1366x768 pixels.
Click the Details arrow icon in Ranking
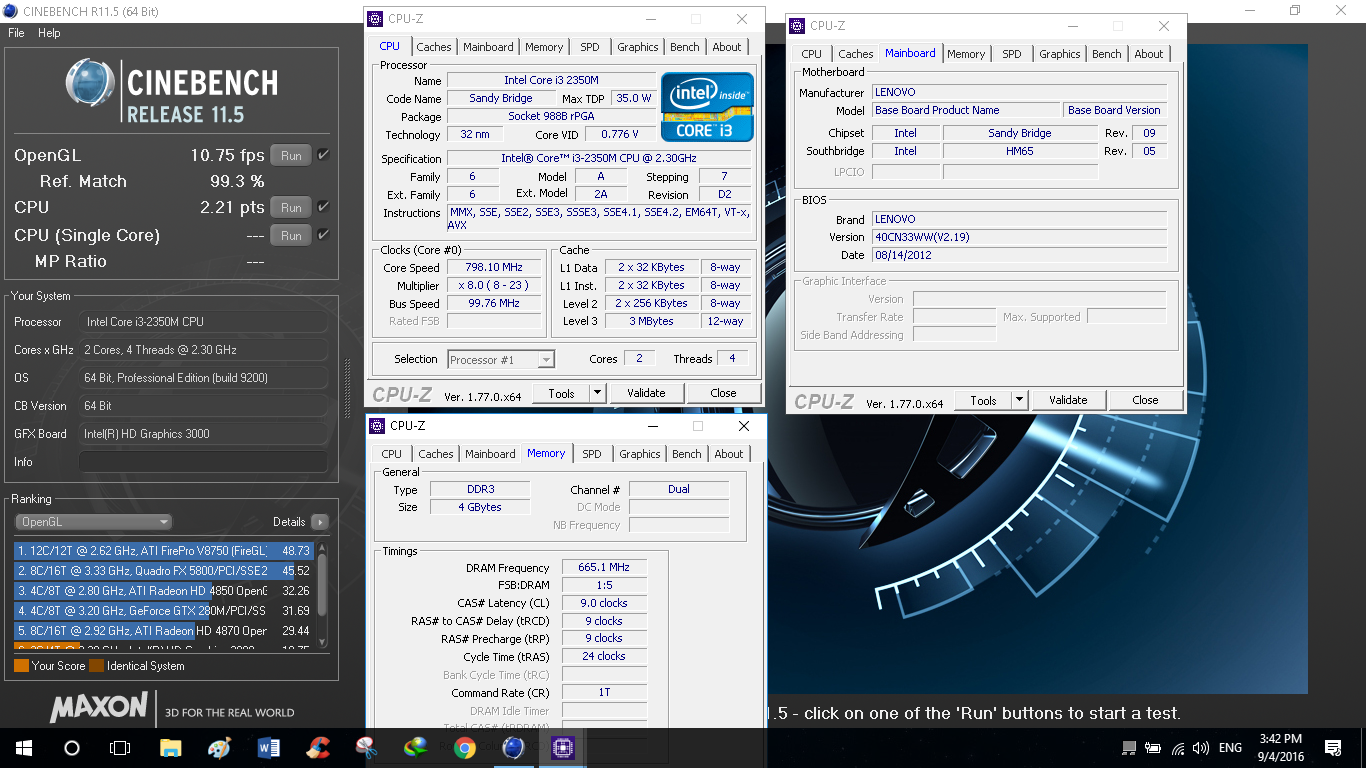click(319, 522)
